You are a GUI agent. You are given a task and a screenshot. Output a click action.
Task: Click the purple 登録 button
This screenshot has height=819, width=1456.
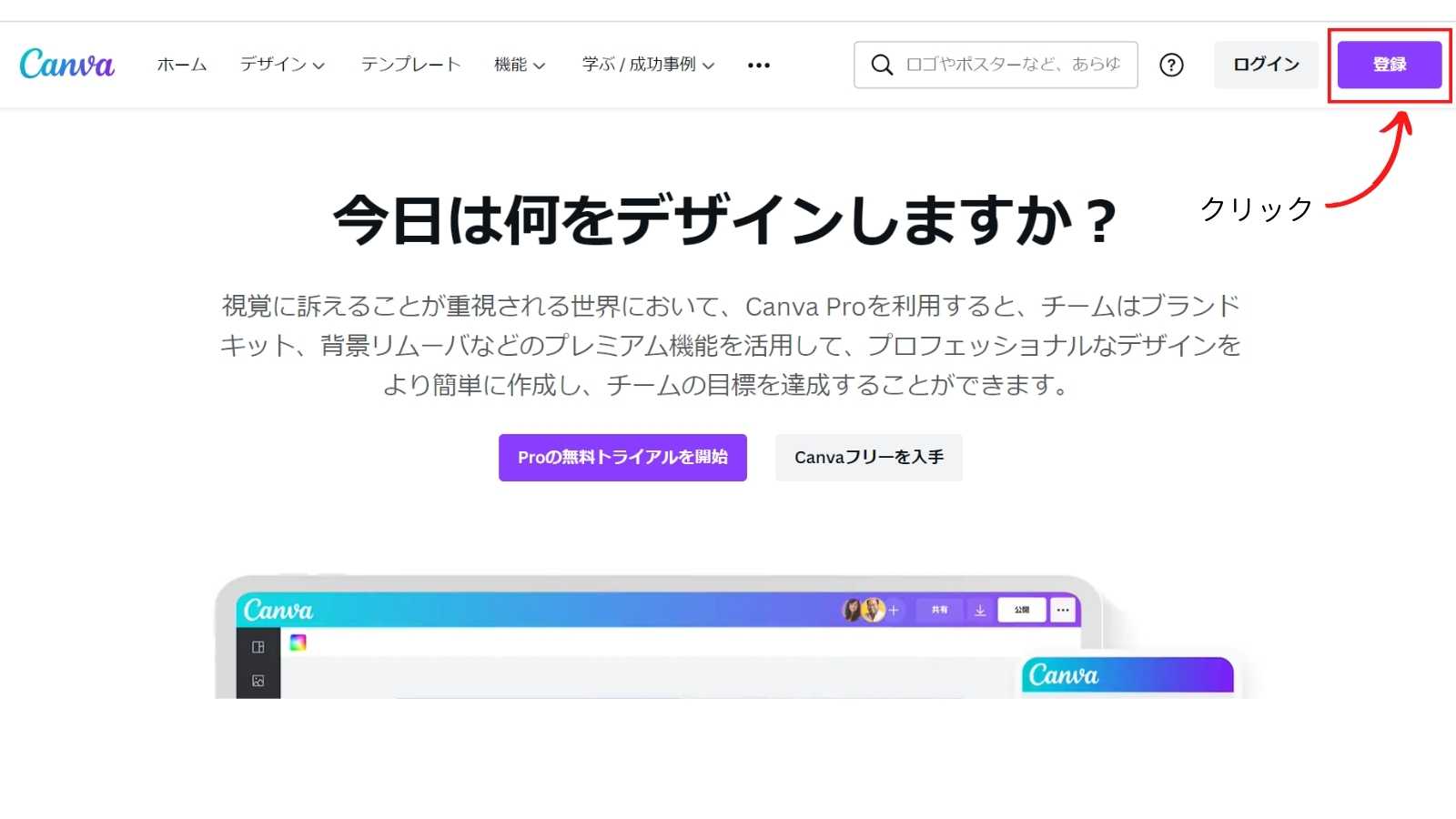pyautogui.click(x=1390, y=65)
